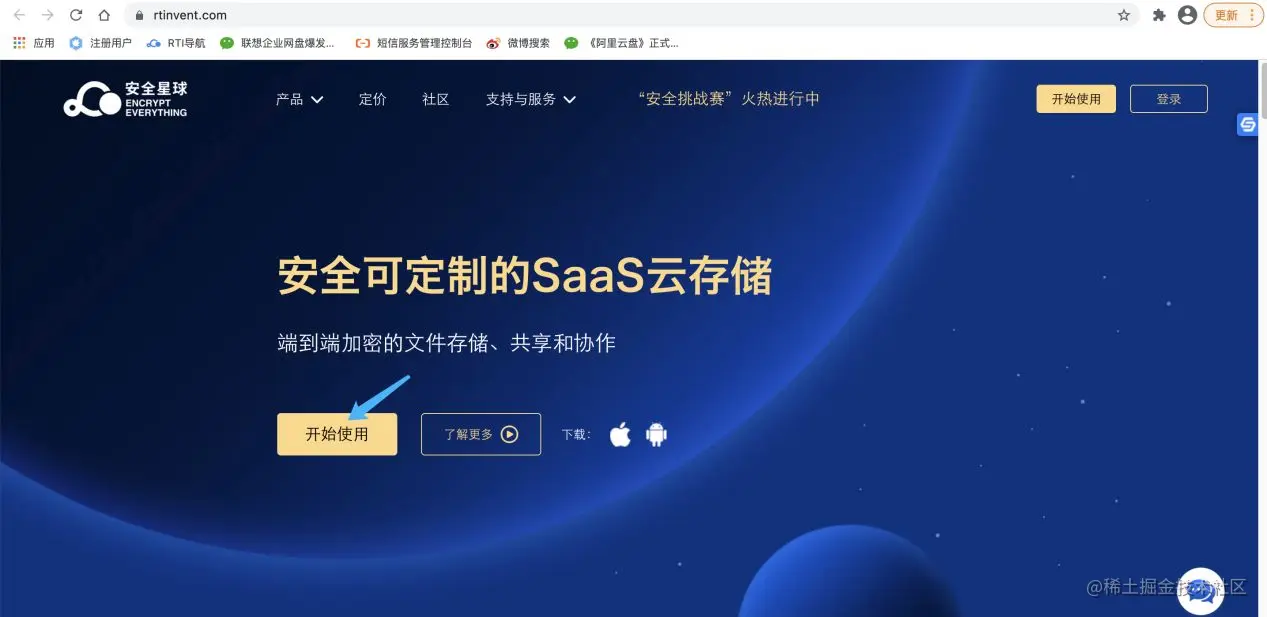Click the Apple download icon
This screenshot has height=617, width=1267.
[621, 434]
